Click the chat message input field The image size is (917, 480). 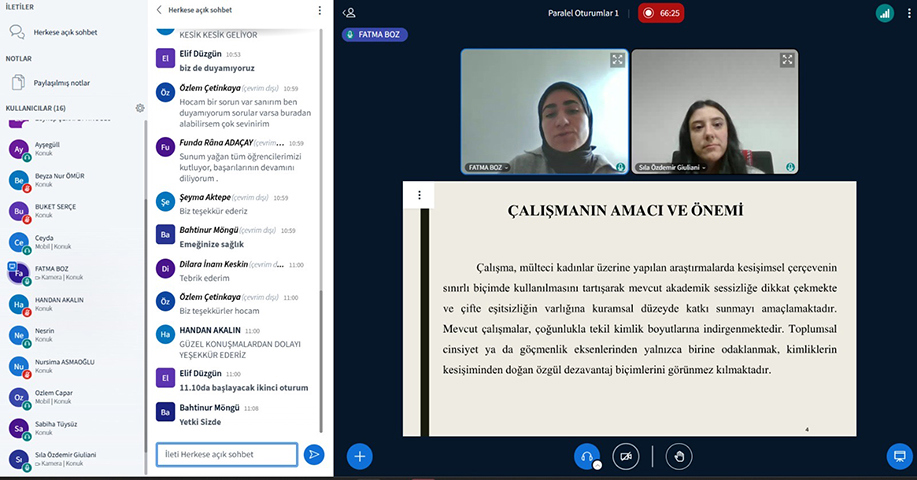pos(227,455)
